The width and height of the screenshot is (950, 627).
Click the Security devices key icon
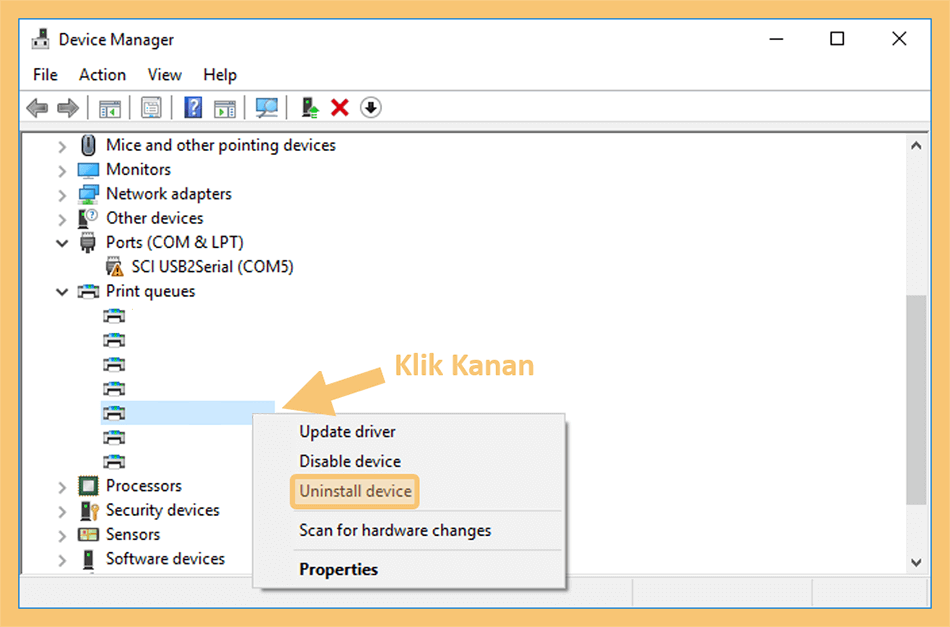(89, 510)
